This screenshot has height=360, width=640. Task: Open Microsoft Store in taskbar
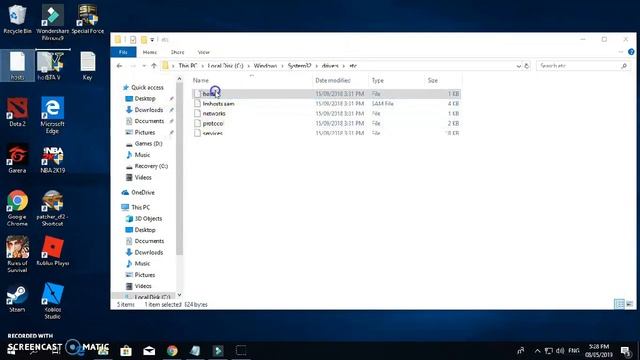pos(126,351)
